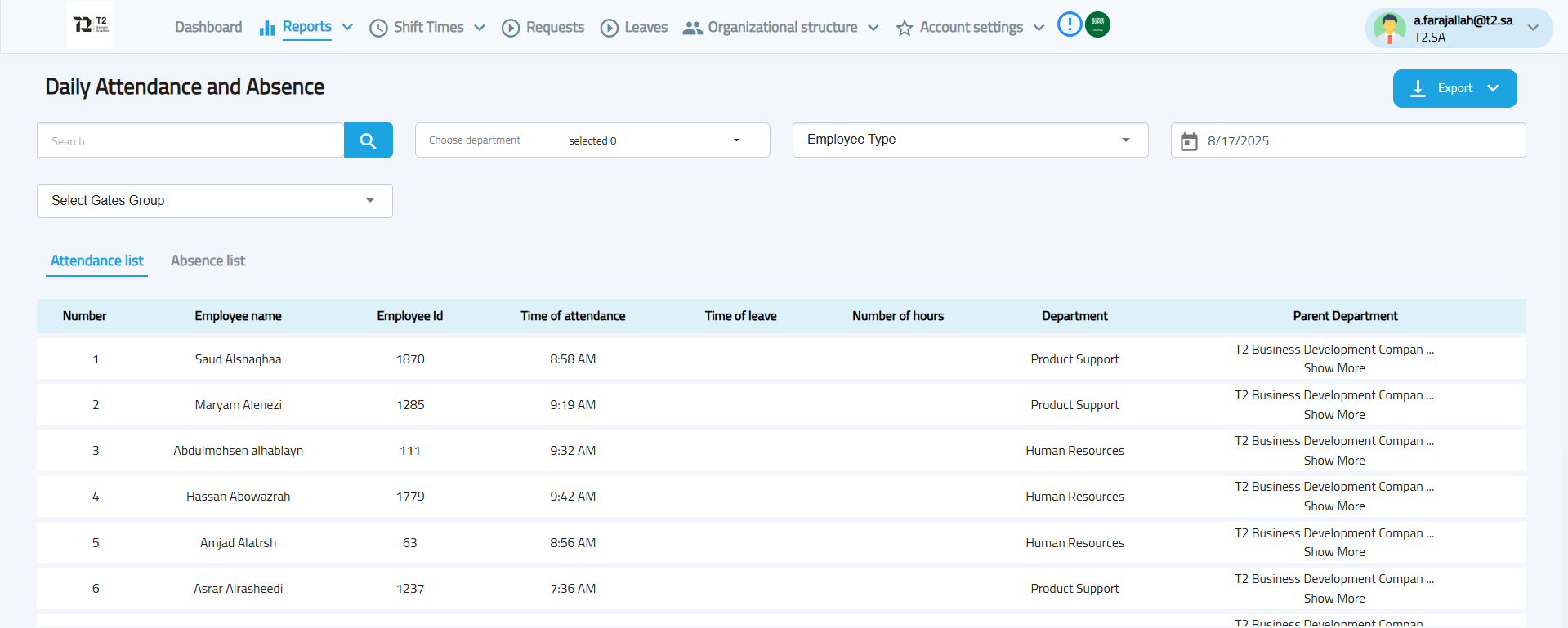Click the blue exclamation alert icon
The height and width of the screenshot is (628, 1568).
tap(1070, 24)
